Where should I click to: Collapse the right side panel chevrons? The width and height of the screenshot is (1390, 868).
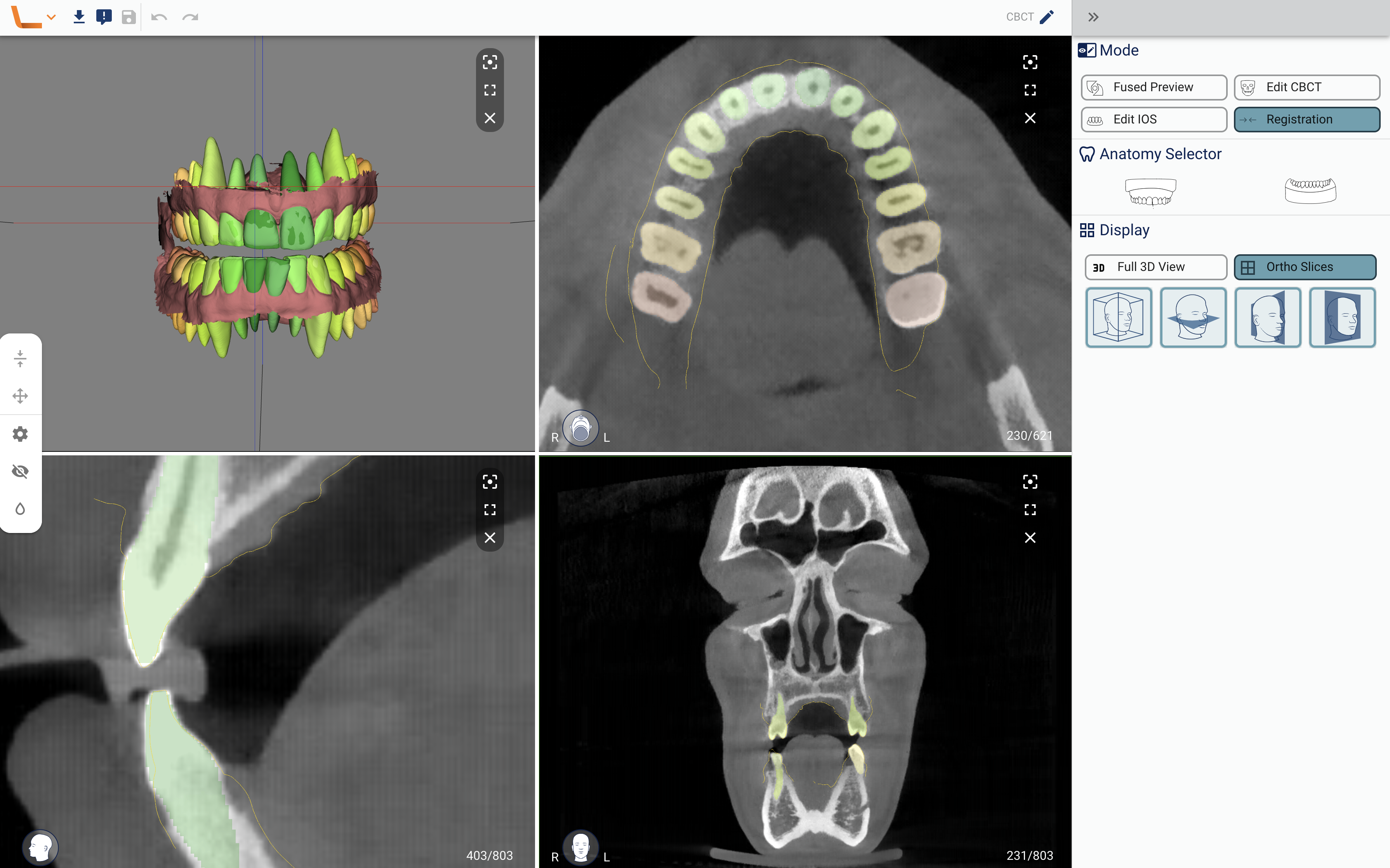(x=1093, y=17)
